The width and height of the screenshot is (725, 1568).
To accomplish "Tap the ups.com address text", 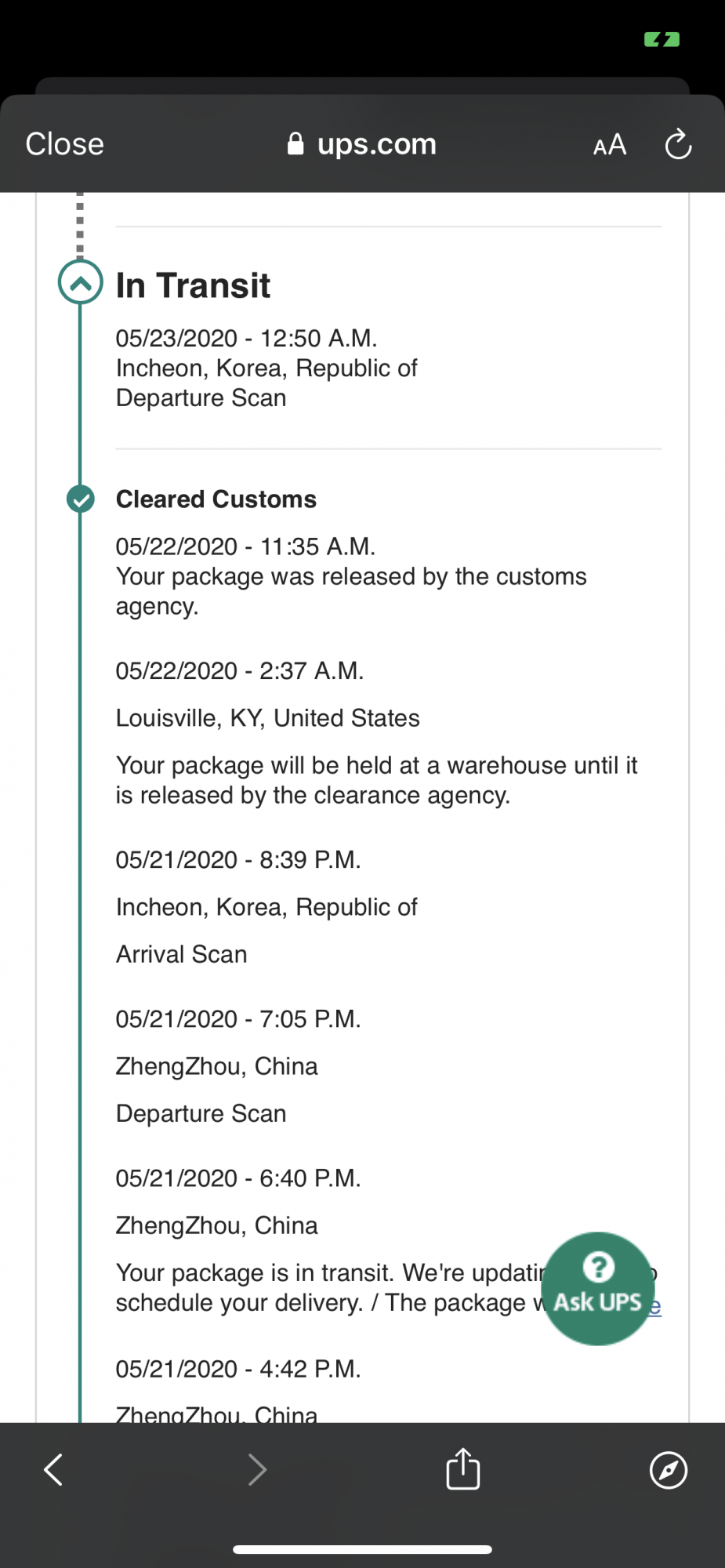I will pos(377,144).
